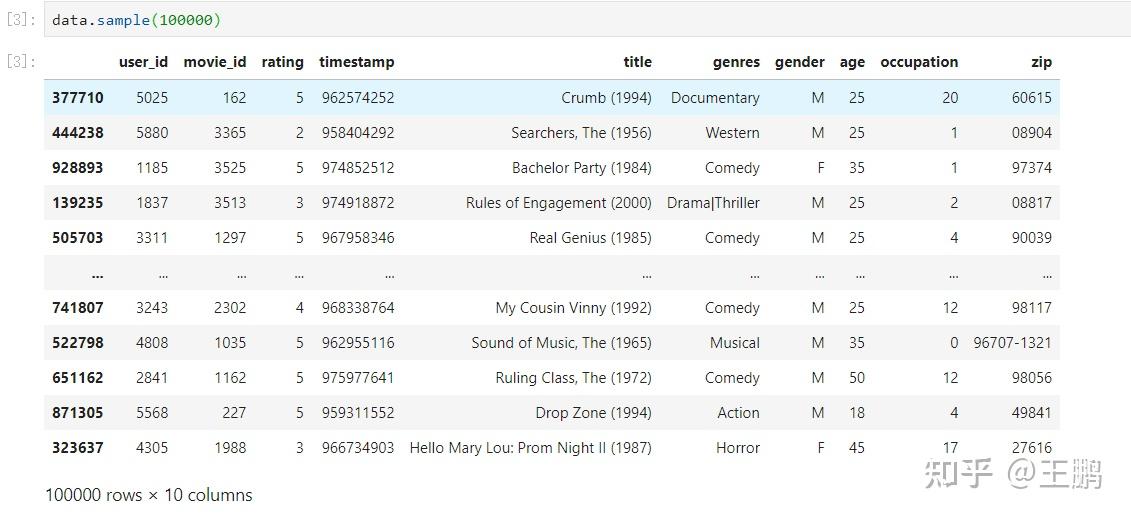The image size is (1131, 519).
Task: Click the zip column header
Action: pyautogui.click(x=1041, y=62)
